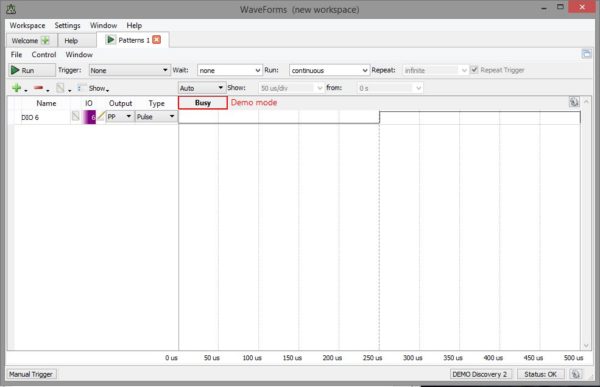Open the Trigger dropdown set to None
This screenshot has height=387, width=600.
129,70
